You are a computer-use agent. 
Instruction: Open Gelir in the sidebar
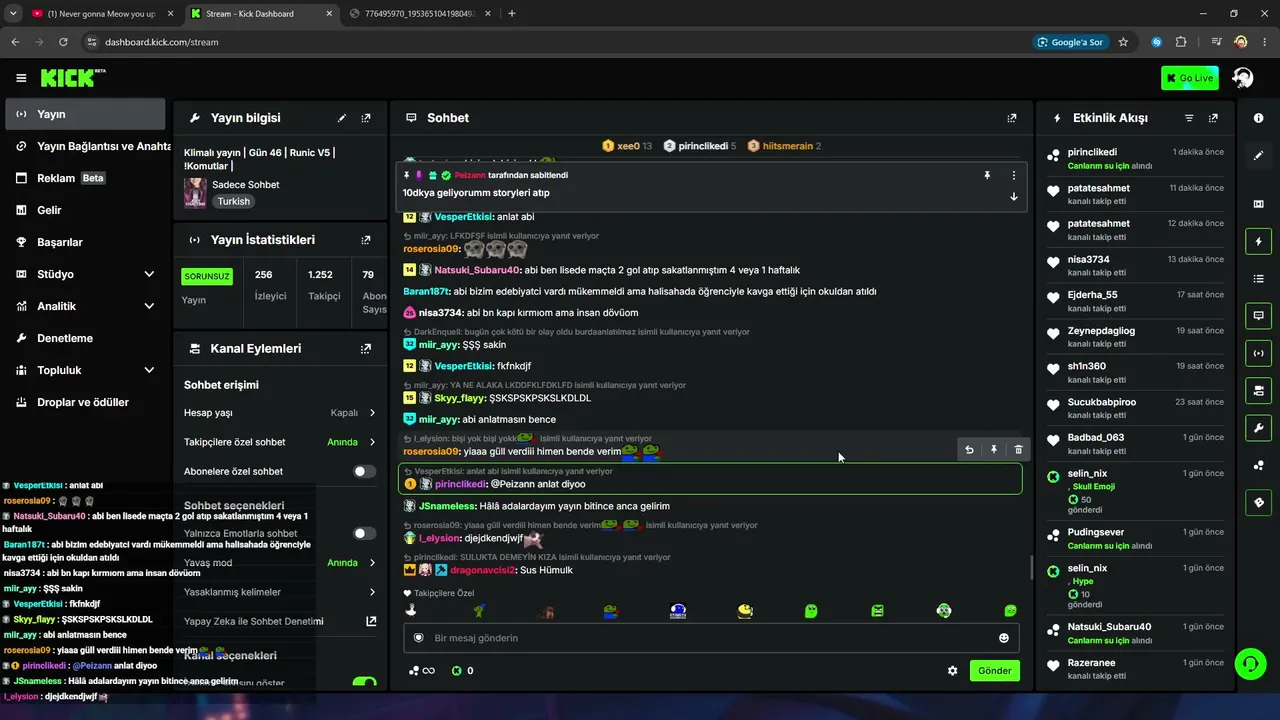[x=86, y=210]
